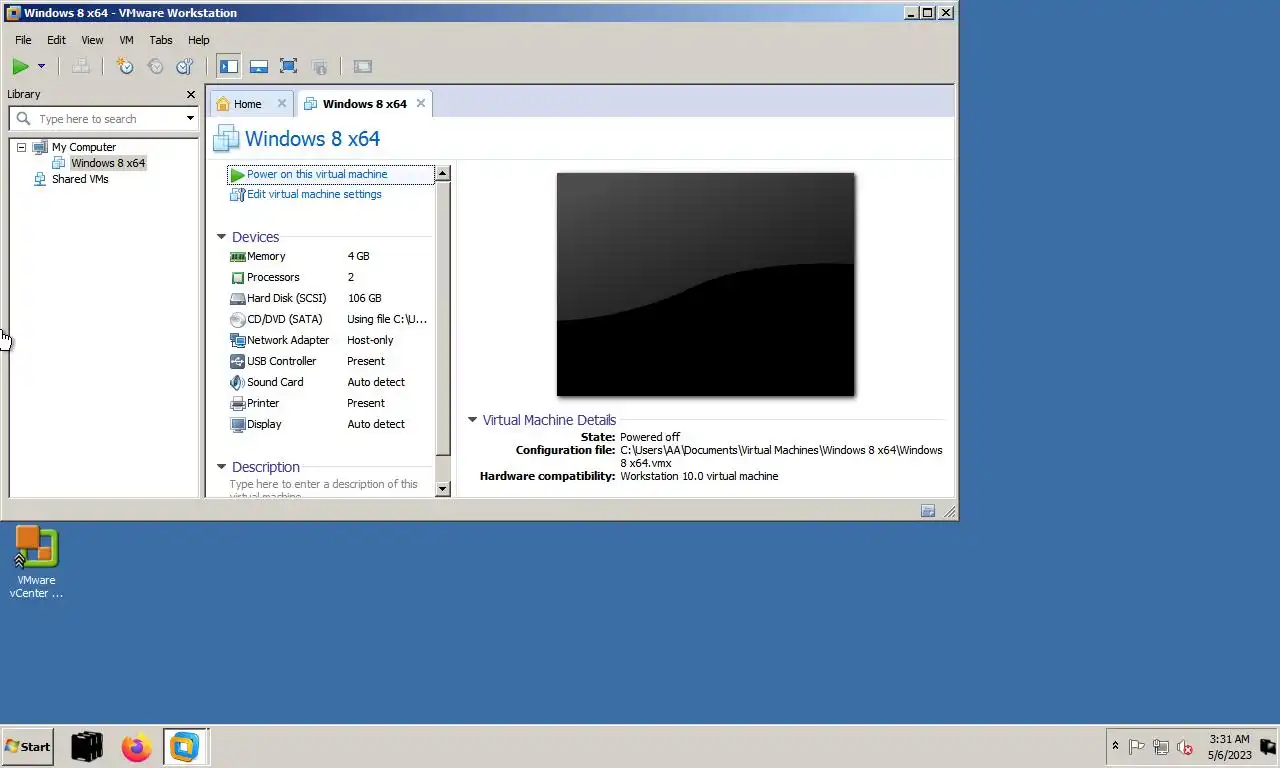
Task: Open the VMware vCenter desktop shortcut
Action: [x=36, y=562]
